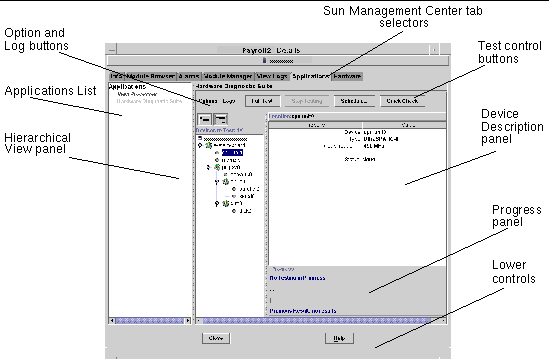Click the host icon at tree root
The width and height of the screenshot is (549, 364).
click(200, 138)
